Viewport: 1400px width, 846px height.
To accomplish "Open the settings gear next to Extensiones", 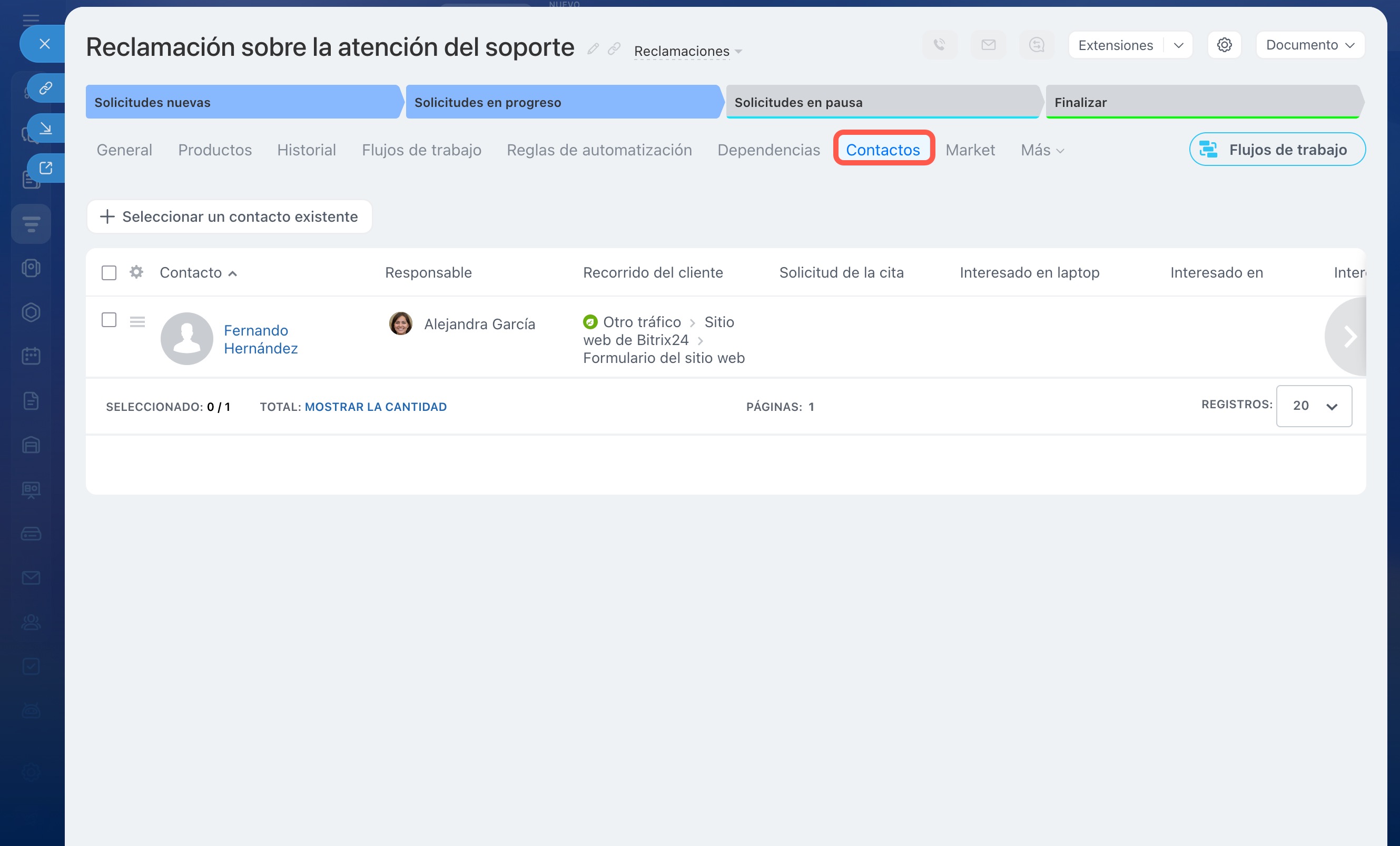I will [1224, 45].
